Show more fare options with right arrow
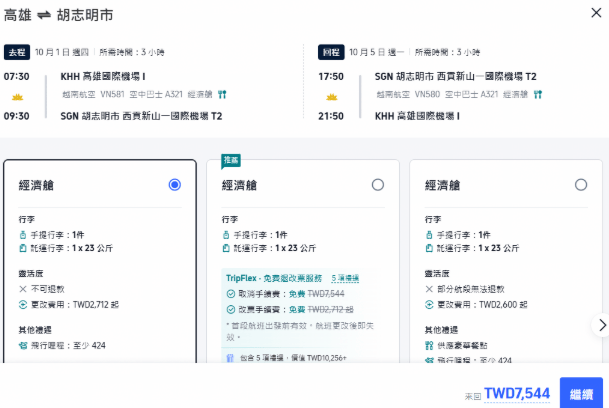609x408 pixels. click(602, 325)
